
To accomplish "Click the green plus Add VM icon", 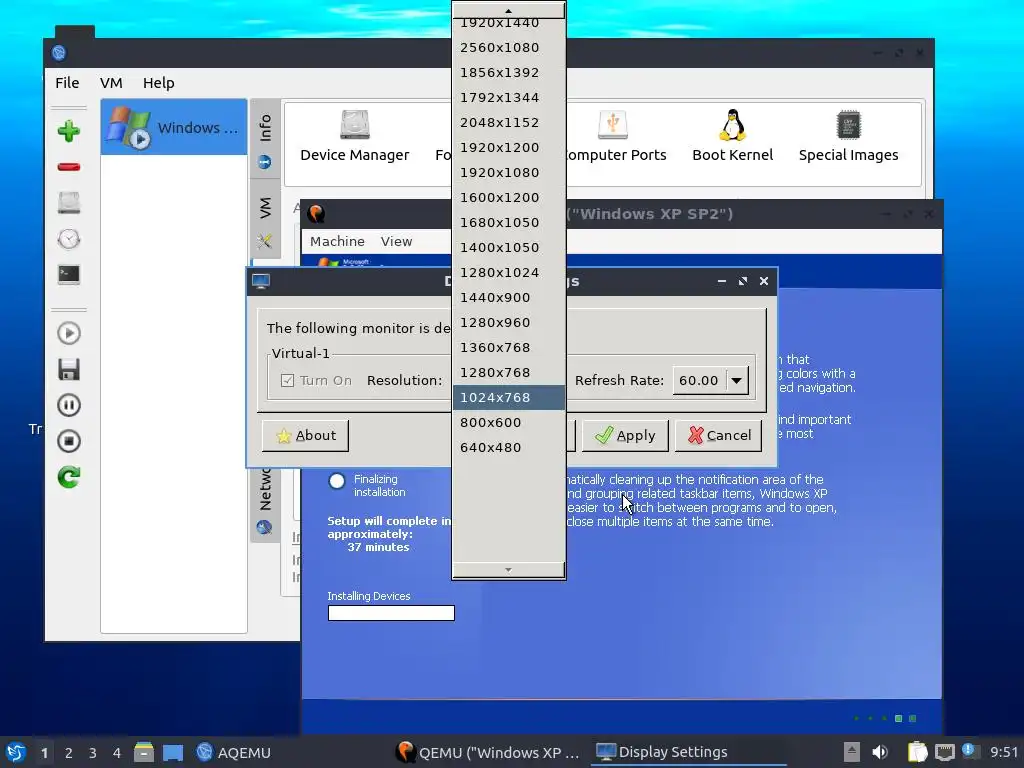I will point(69,131).
